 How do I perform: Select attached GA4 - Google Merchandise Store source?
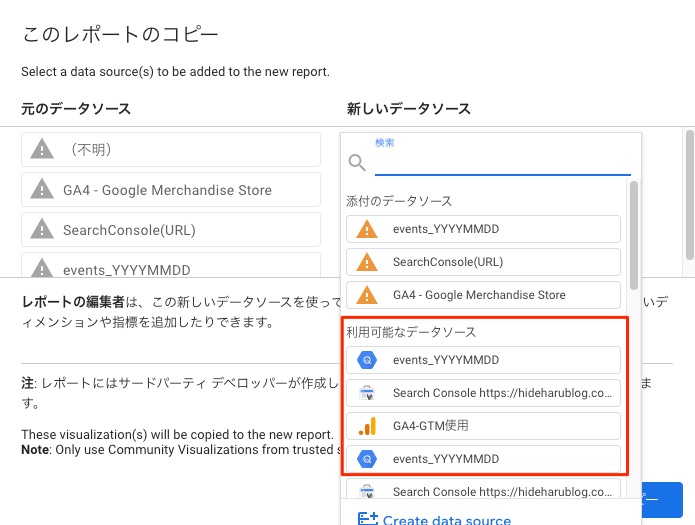click(x=483, y=295)
